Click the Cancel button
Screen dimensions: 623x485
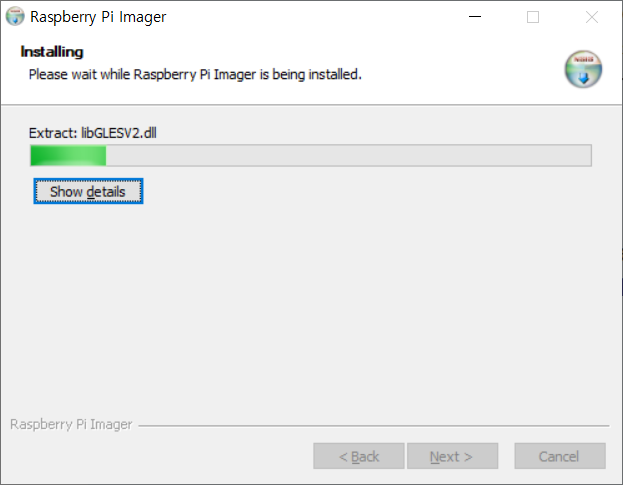pos(560,456)
